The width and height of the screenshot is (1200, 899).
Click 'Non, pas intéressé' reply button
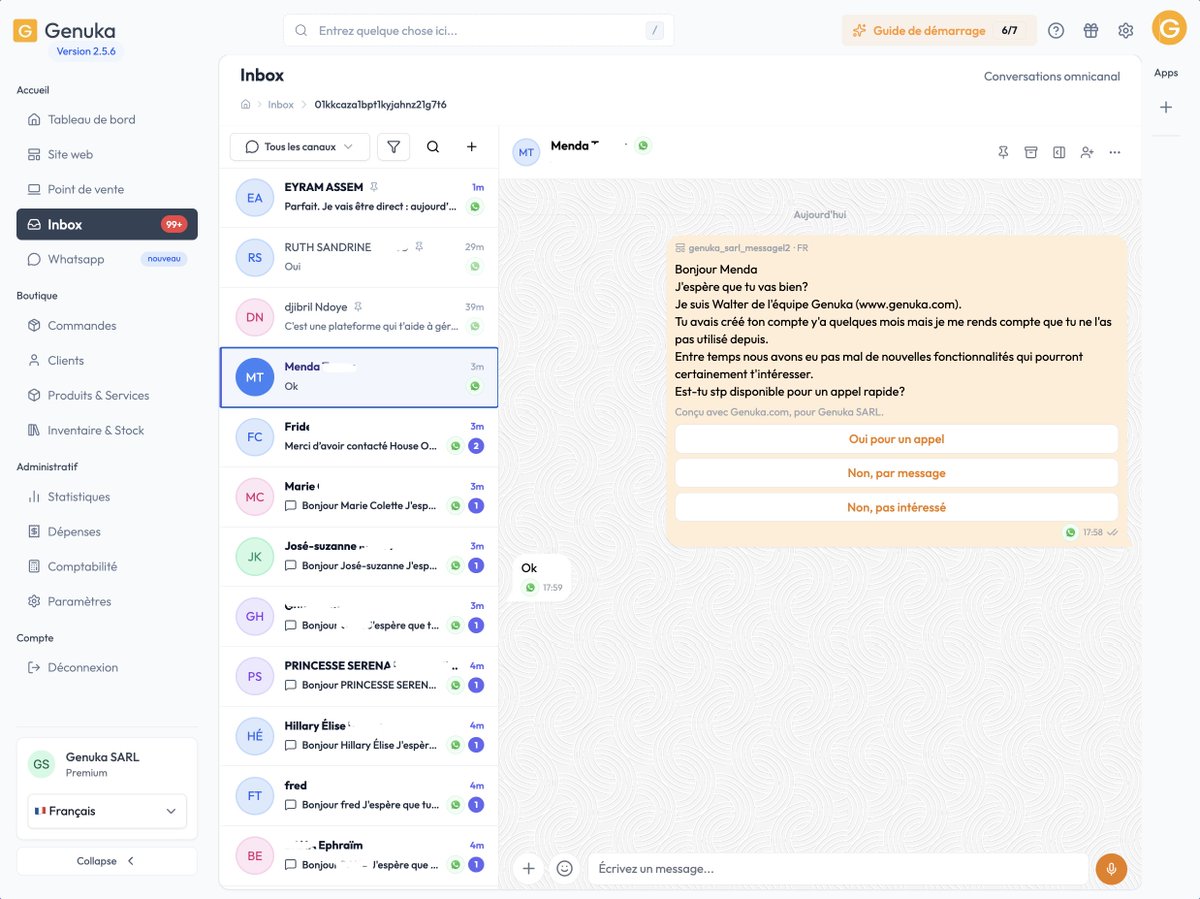[896, 507]
